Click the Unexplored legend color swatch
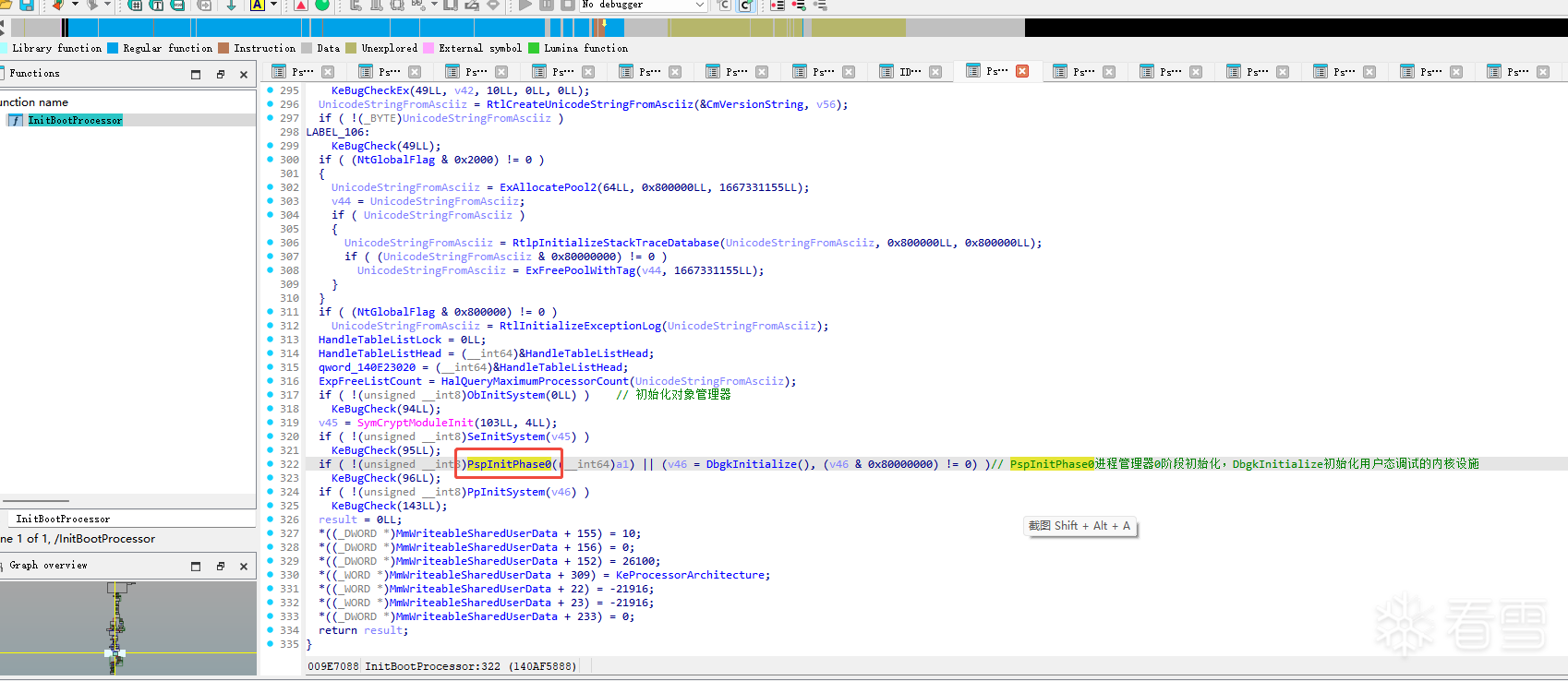Image resolution: width=1568 pixels, height=681 pixels. 351,48
